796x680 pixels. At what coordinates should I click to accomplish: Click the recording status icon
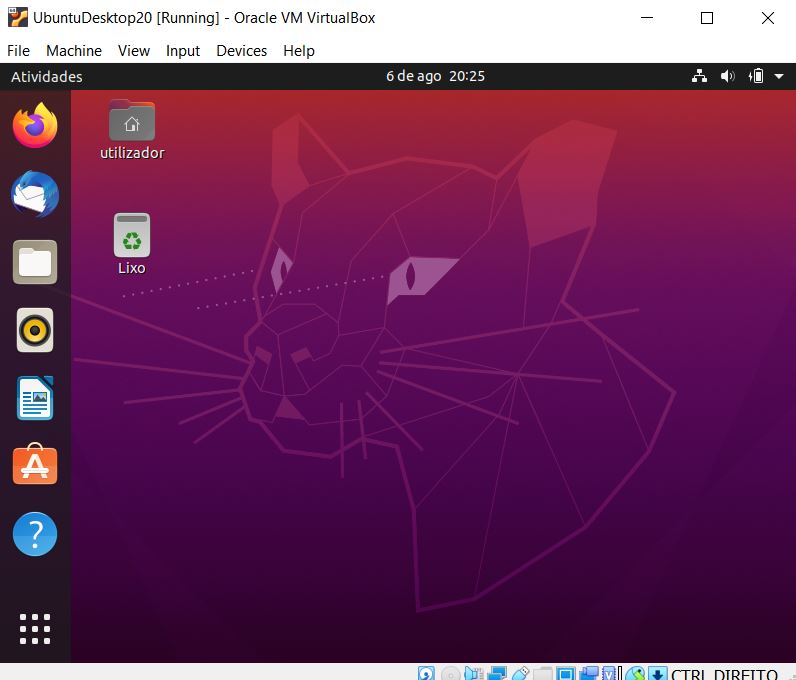[589, 673]
